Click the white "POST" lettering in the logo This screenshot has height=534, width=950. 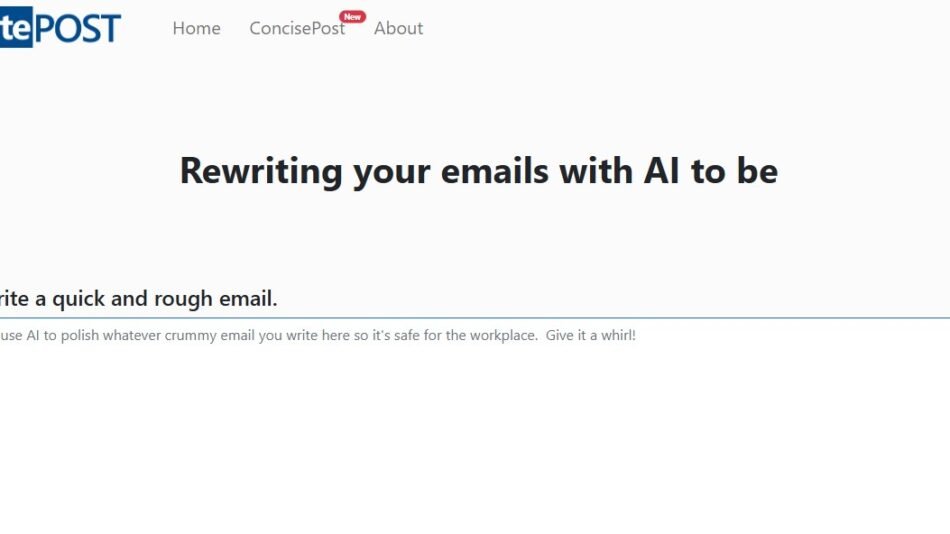(78, 28)
